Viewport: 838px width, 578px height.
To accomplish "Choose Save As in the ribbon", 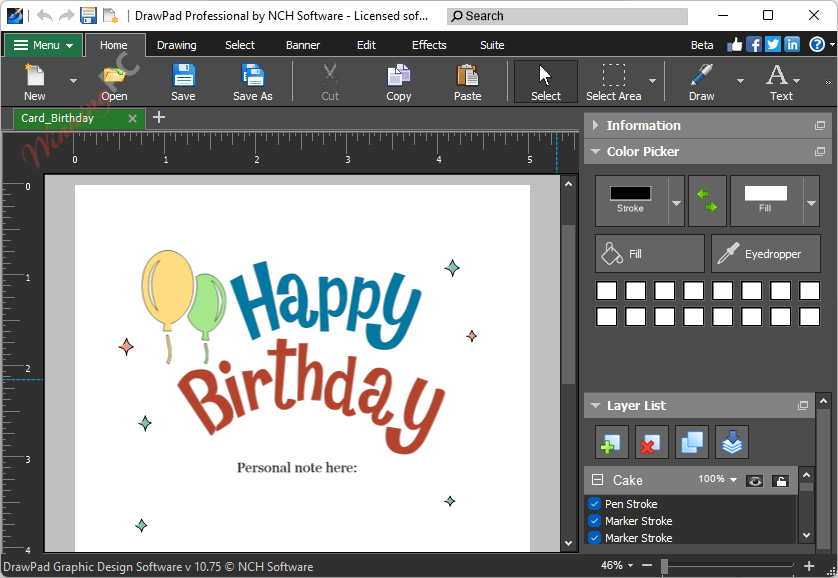I will pyautogui.click(x=253, y=82).
